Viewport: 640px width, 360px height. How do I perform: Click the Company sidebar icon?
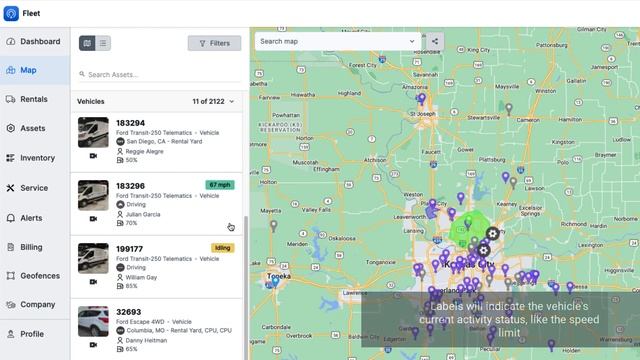(11, 304)
